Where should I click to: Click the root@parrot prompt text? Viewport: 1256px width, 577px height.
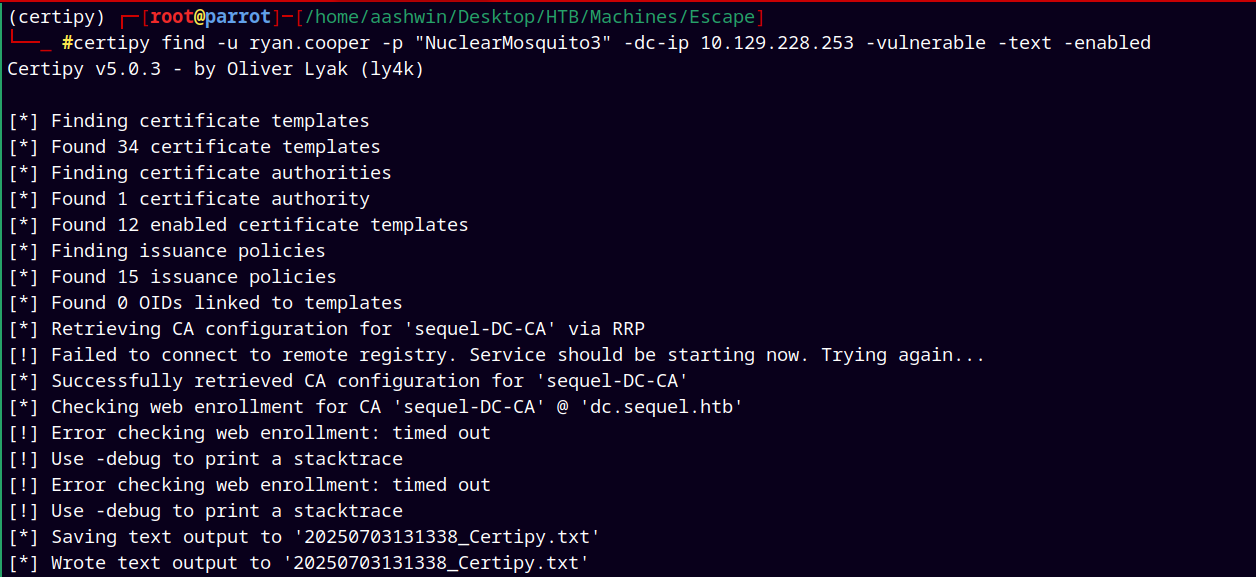click(211, 17)
